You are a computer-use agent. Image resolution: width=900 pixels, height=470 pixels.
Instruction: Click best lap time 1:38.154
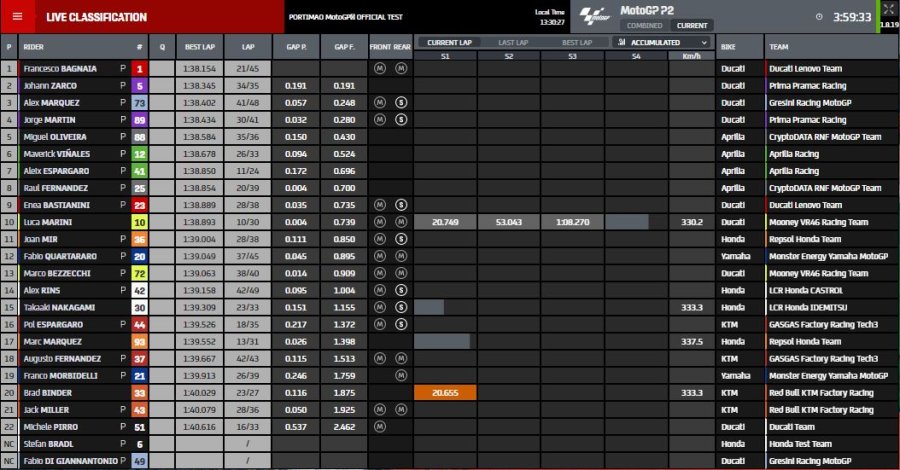pos(200,68)
